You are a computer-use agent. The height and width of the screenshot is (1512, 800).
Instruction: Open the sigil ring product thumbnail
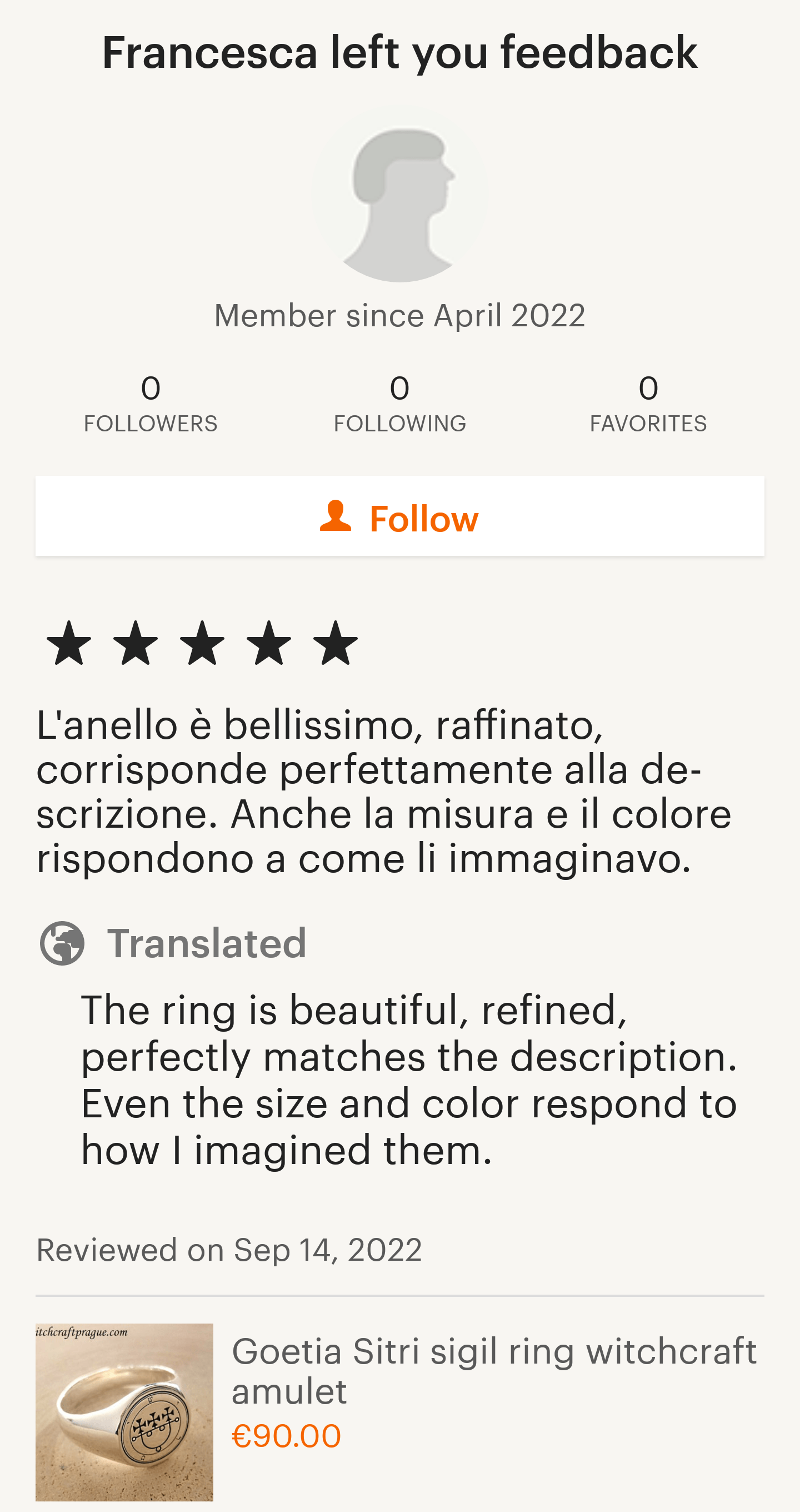coord(124,1411)
